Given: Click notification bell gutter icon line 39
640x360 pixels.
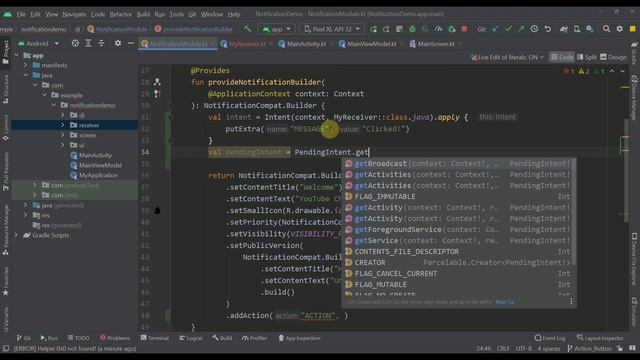Looking at the screenshot, I should click(x=157, y=211).
